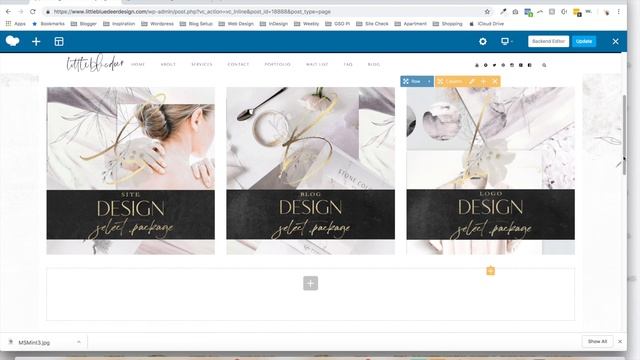Delete the column with X icon
This screenshot has width=640, height=360.
click(495, 82)
